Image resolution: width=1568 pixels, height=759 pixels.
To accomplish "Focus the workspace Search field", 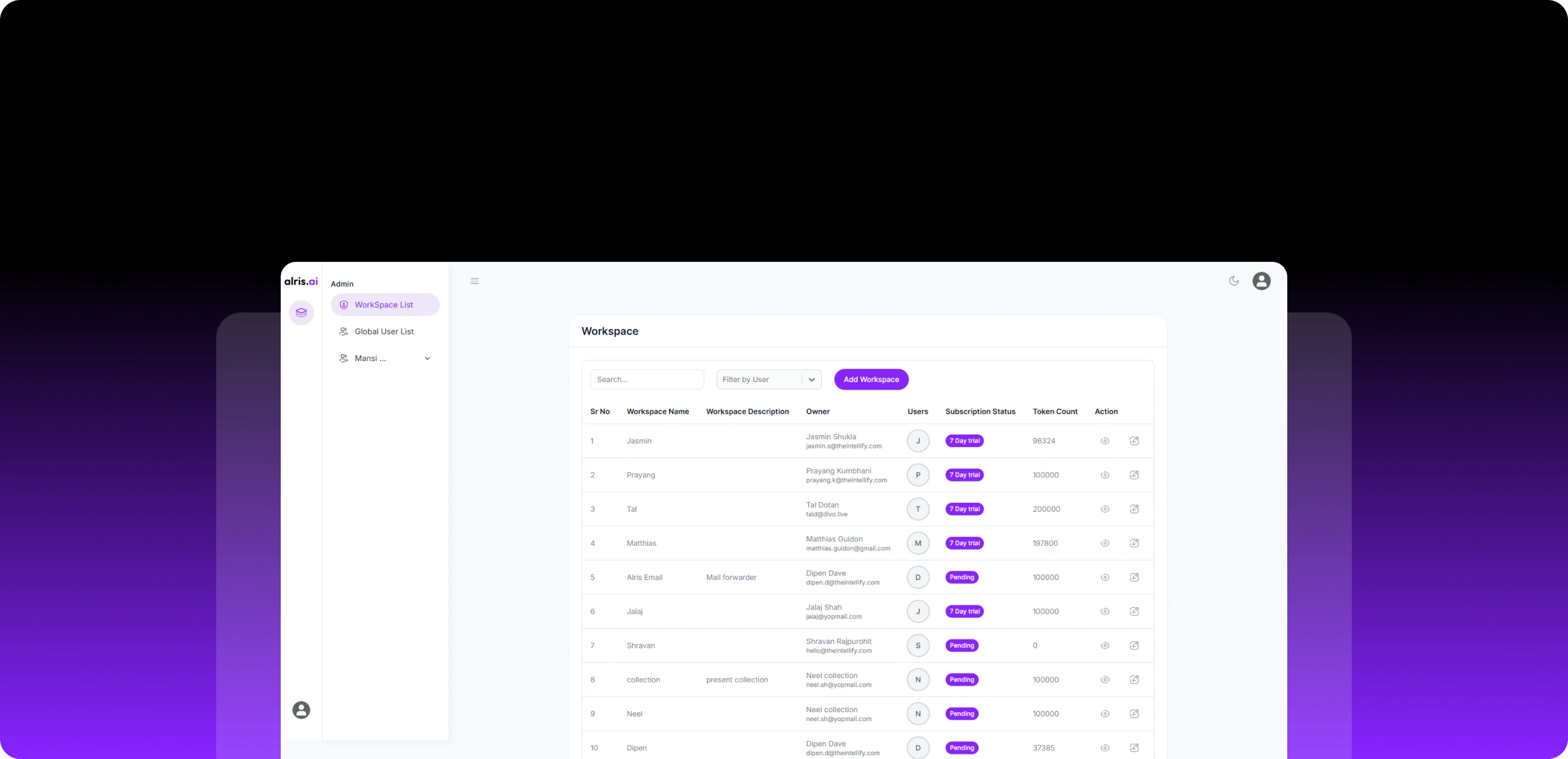I will (x=646, y=379).
